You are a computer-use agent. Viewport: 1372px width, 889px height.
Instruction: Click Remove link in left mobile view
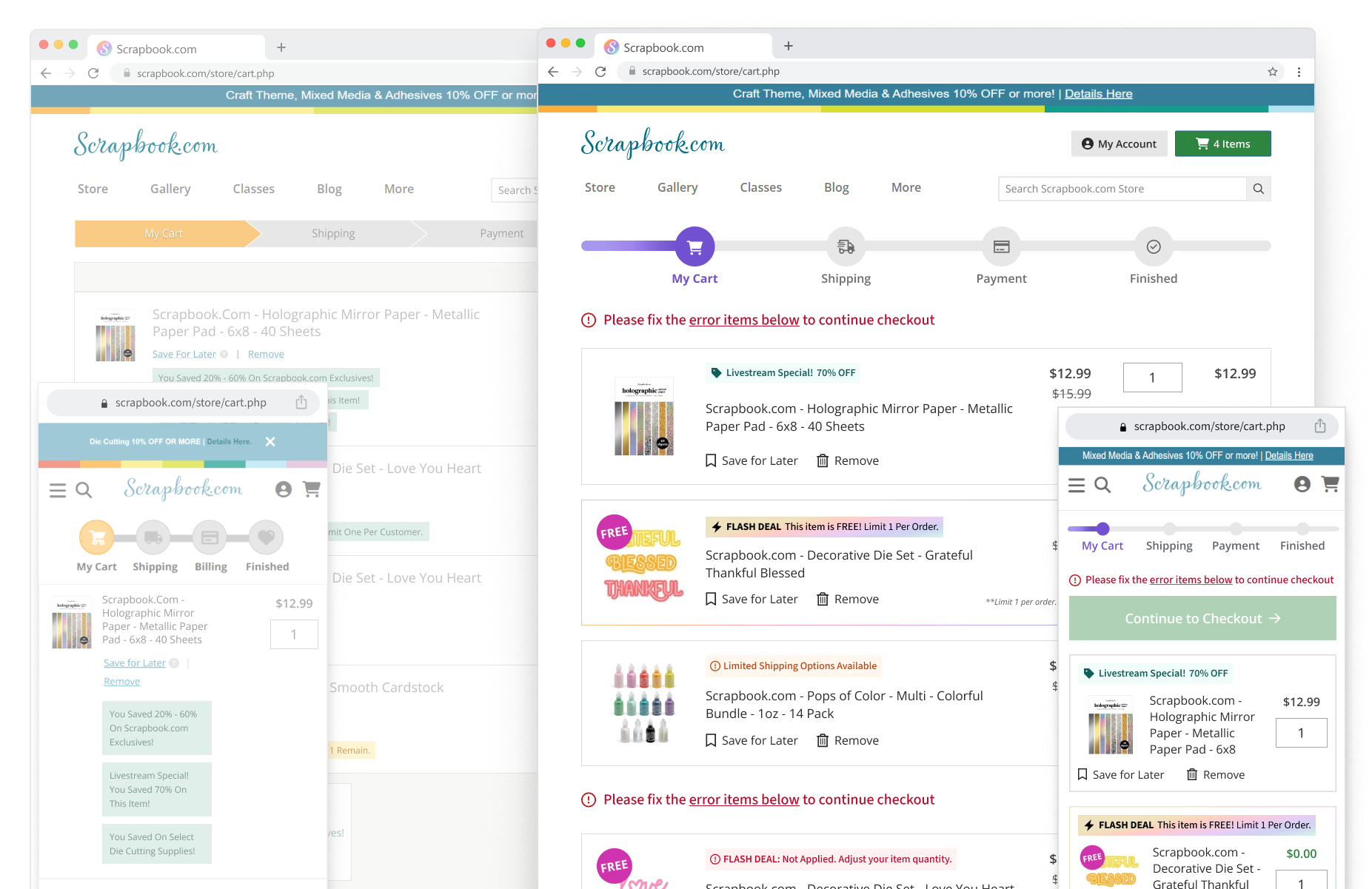coord(121,681)
